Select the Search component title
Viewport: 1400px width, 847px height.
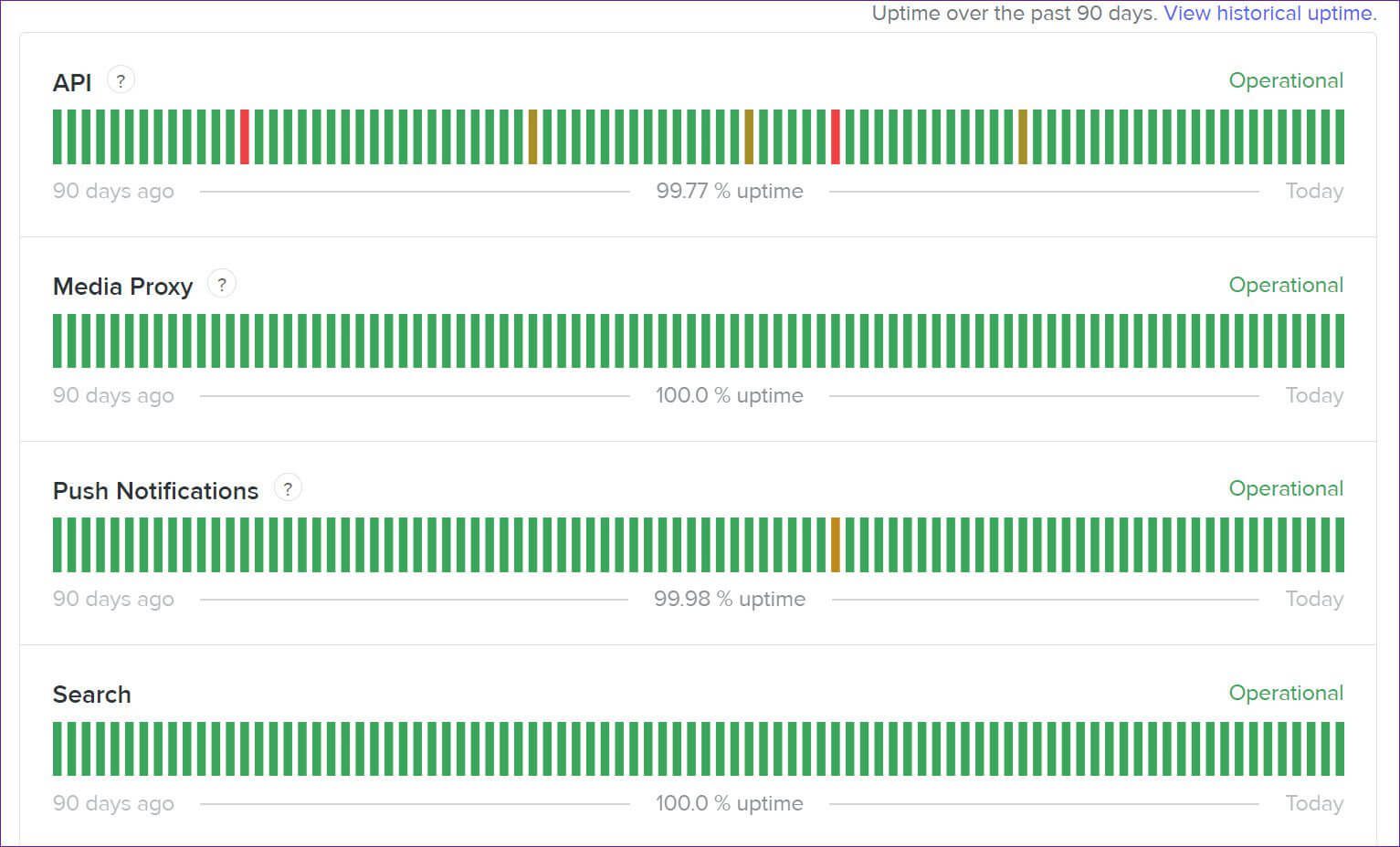(92, 695)
